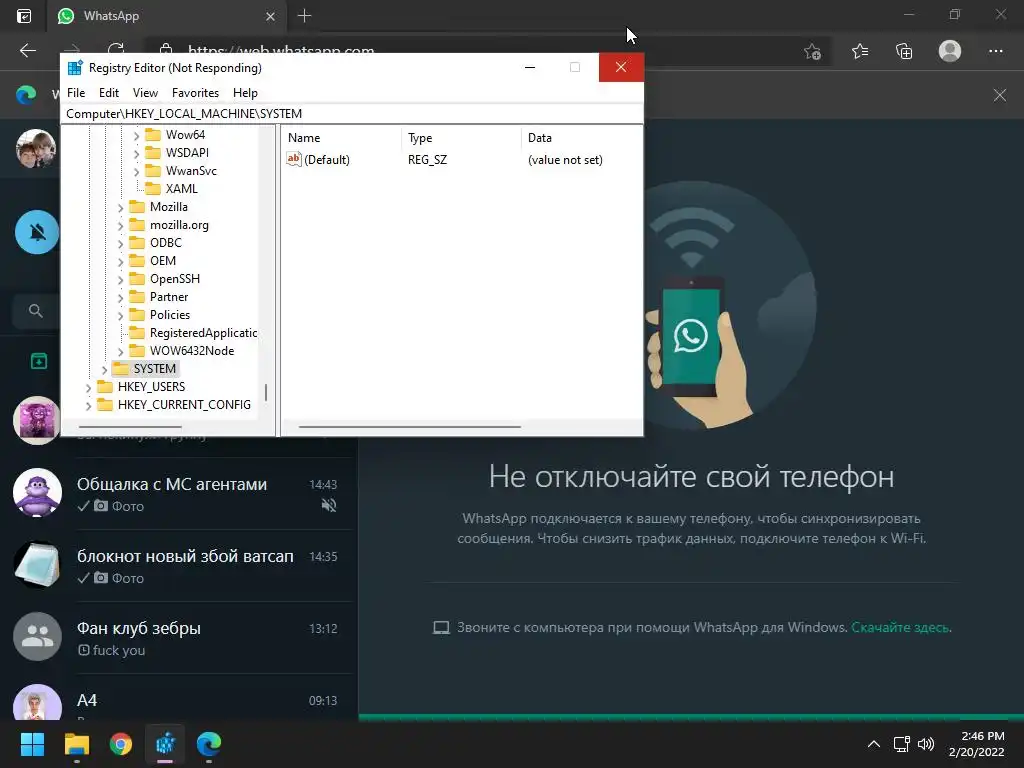The height and width of the screenshot is (768, 1024).
Task: Open File menu in Registry Editor
Action: pyautogui.click(x=76, y=93)
